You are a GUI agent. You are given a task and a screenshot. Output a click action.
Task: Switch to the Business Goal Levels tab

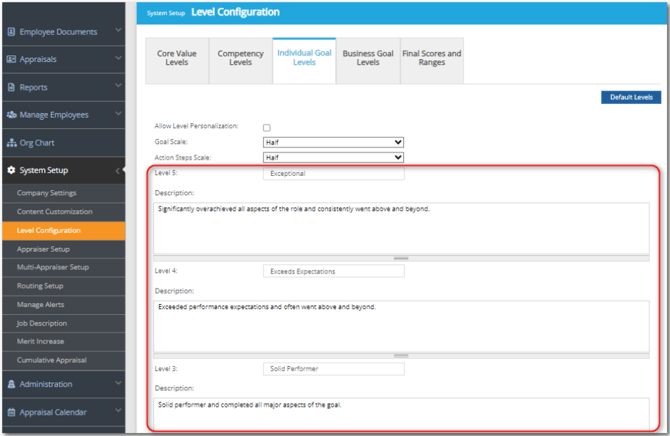(x=368, y=59)
